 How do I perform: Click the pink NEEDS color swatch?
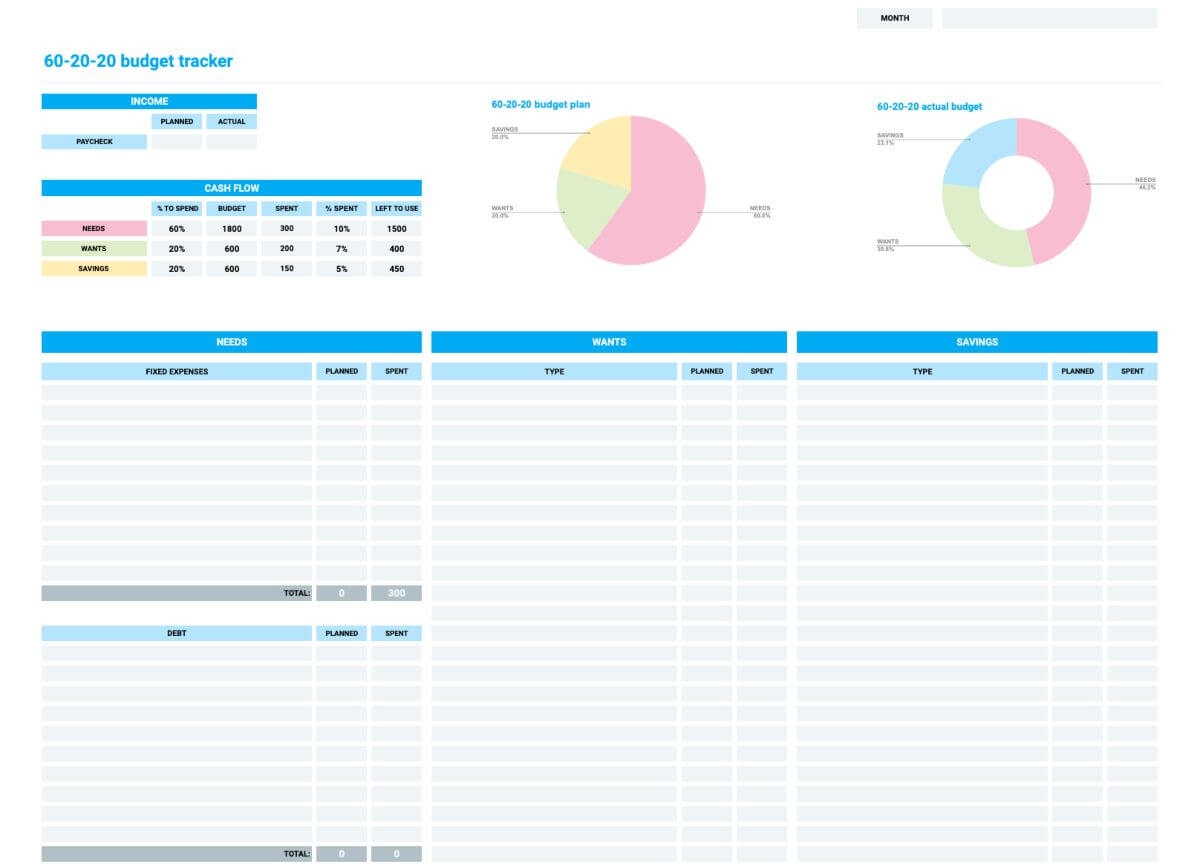(x=94, y=228)
